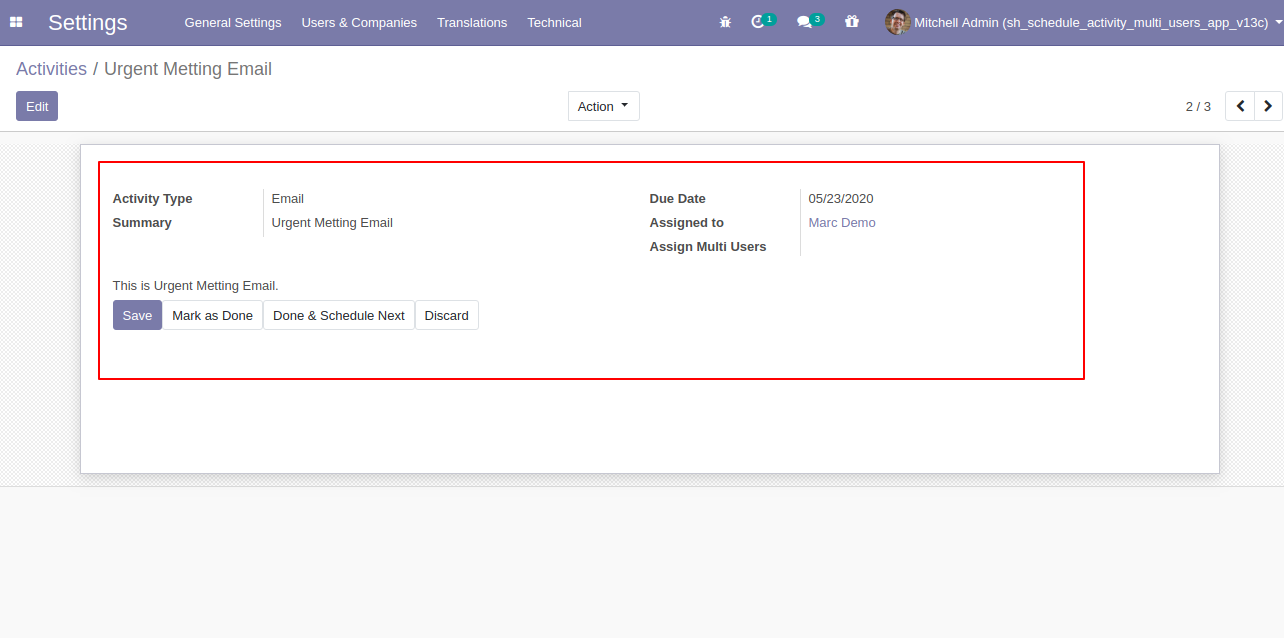This screenshot has height=638, width=1284.
Task: Click the Activity Type label
Action: pos(153,199)
